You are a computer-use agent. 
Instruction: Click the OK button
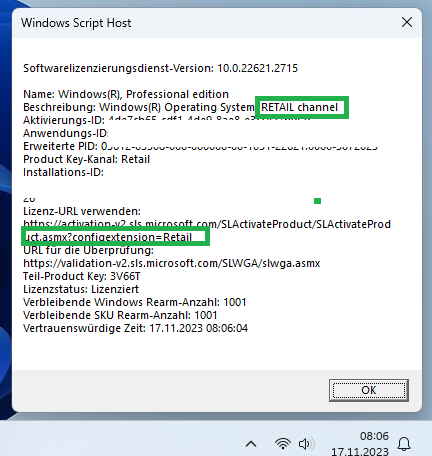pos(369,390)
